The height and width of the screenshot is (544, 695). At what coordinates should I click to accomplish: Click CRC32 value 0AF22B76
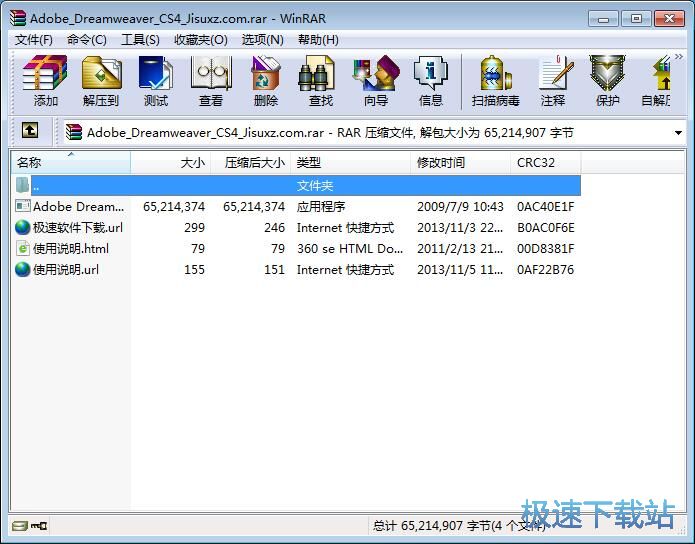click(545, 270)
